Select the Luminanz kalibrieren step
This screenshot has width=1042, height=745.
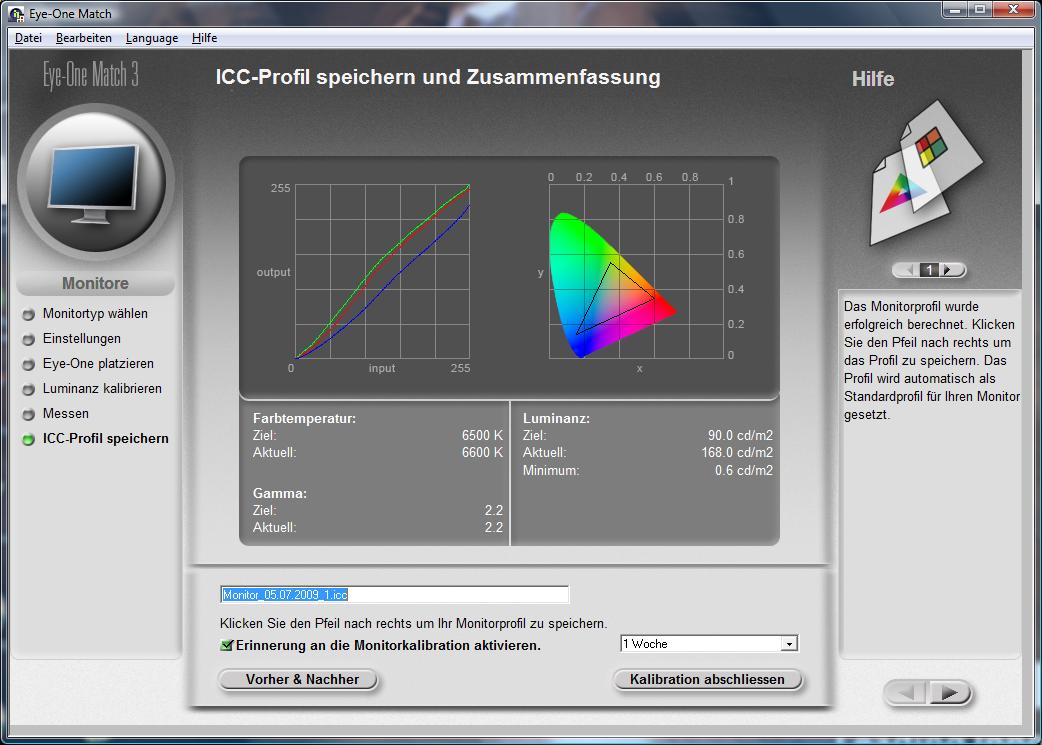(x=102, y=389)
